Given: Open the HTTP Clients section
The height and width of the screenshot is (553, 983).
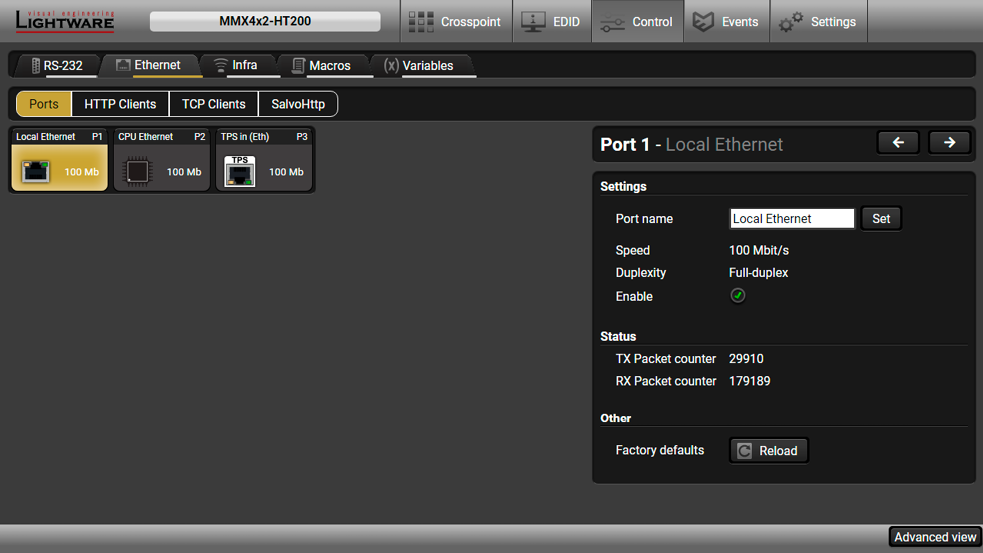Looking at the screenshot, I should [x=120, y=104].
